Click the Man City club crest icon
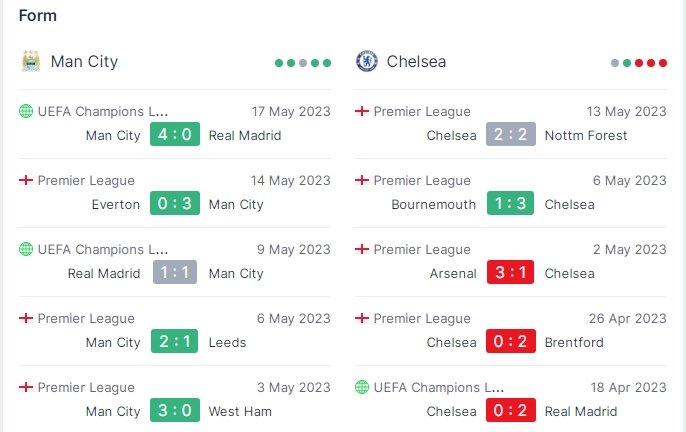The height and width of the screenshot is (432, 686). [x=31, y=61]
